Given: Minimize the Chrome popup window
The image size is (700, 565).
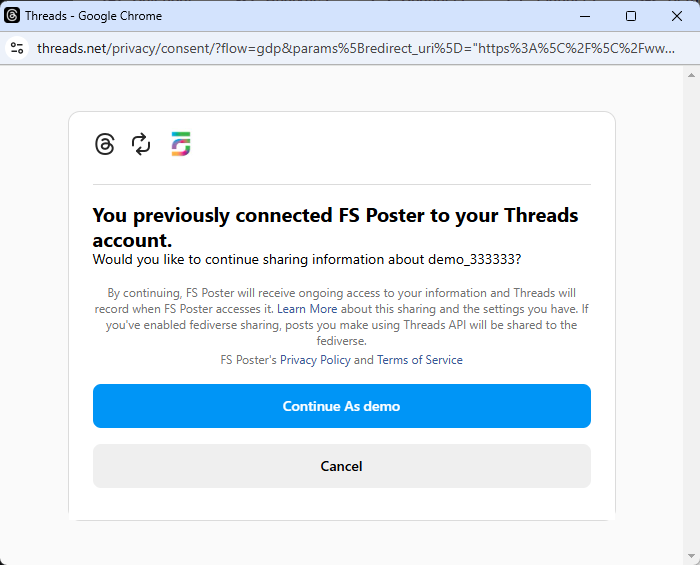Looking at the screenshot, I should click(x=585, y=16).
